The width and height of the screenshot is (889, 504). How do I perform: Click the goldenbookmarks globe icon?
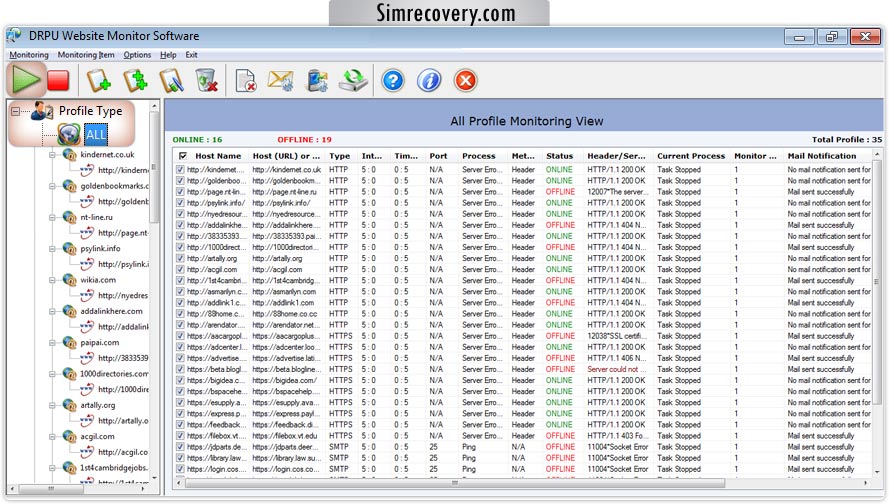click(x=69, y=186)
